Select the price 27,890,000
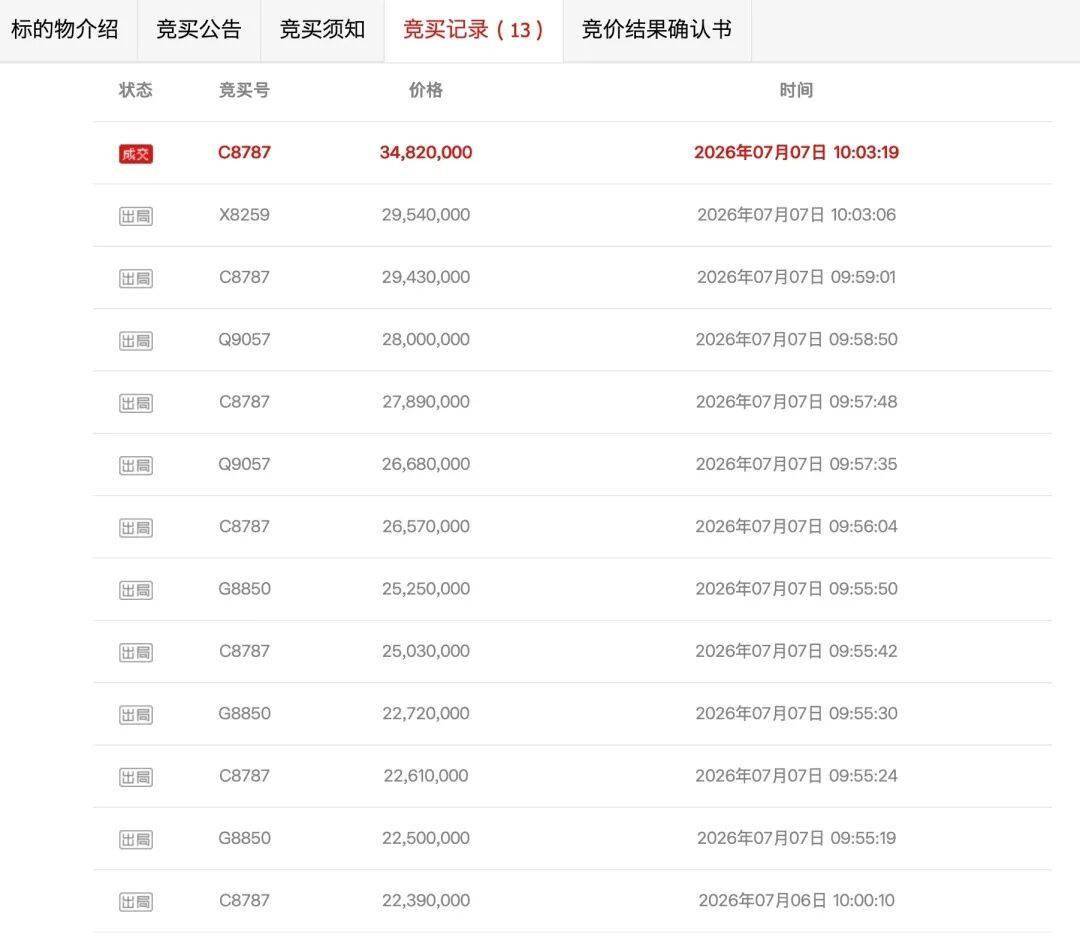This screenshot has width=1080, height=947. [426, 402]
